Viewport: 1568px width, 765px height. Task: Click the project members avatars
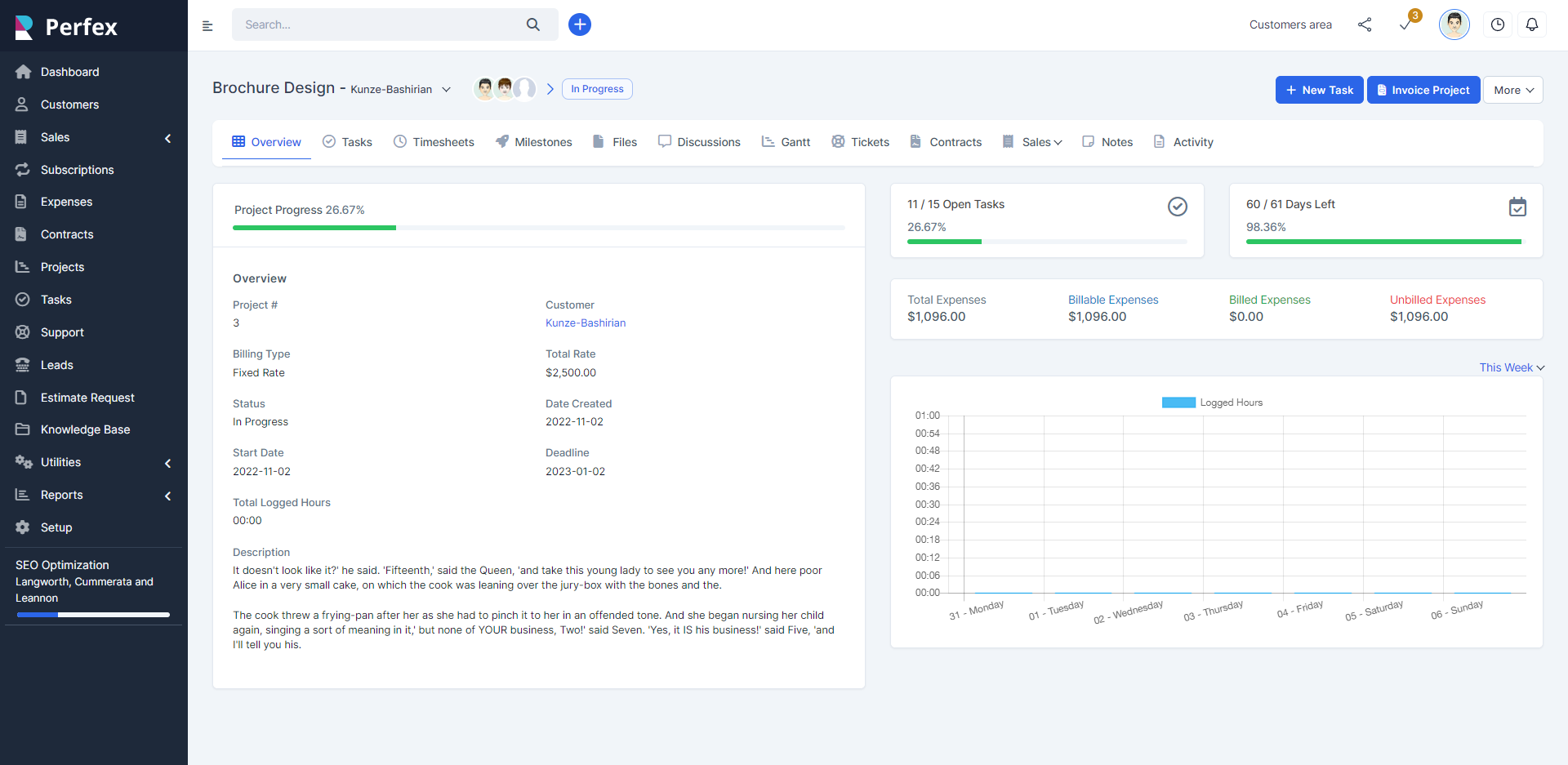(505, 88)
